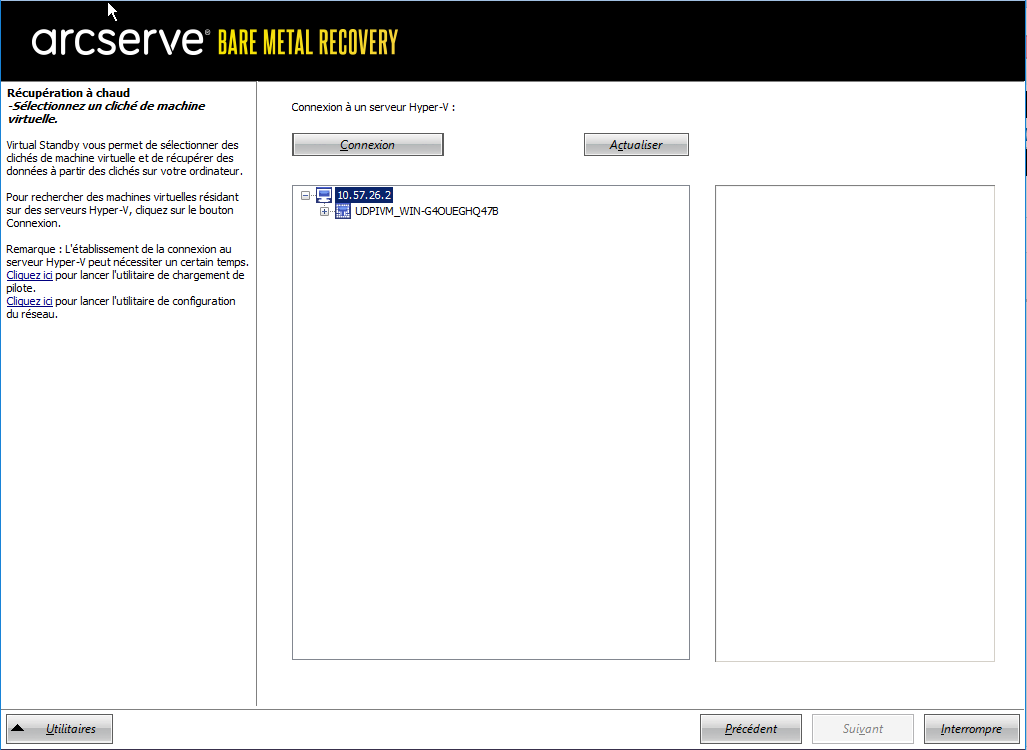Click the Actualiser button

point(636,145)
